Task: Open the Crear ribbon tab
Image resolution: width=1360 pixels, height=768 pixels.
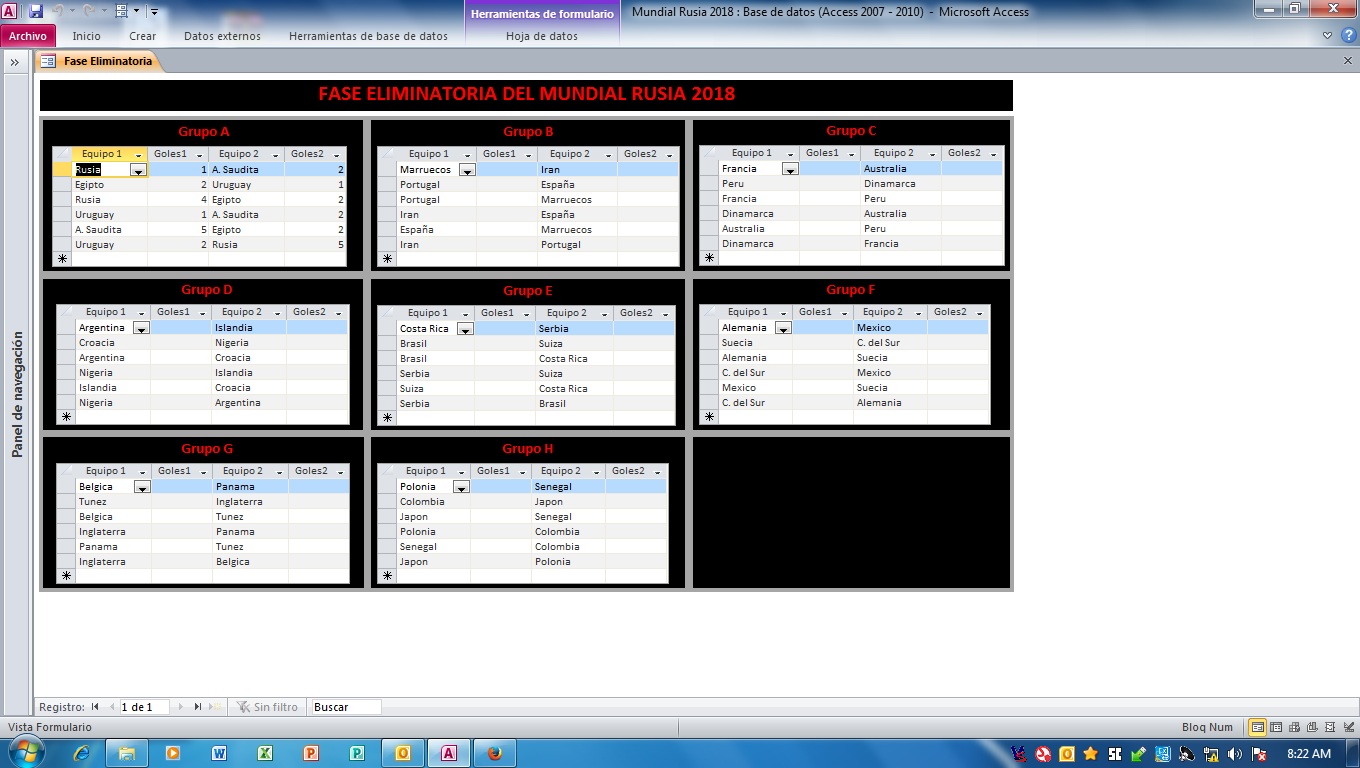Action: click(x=143, y=36)
